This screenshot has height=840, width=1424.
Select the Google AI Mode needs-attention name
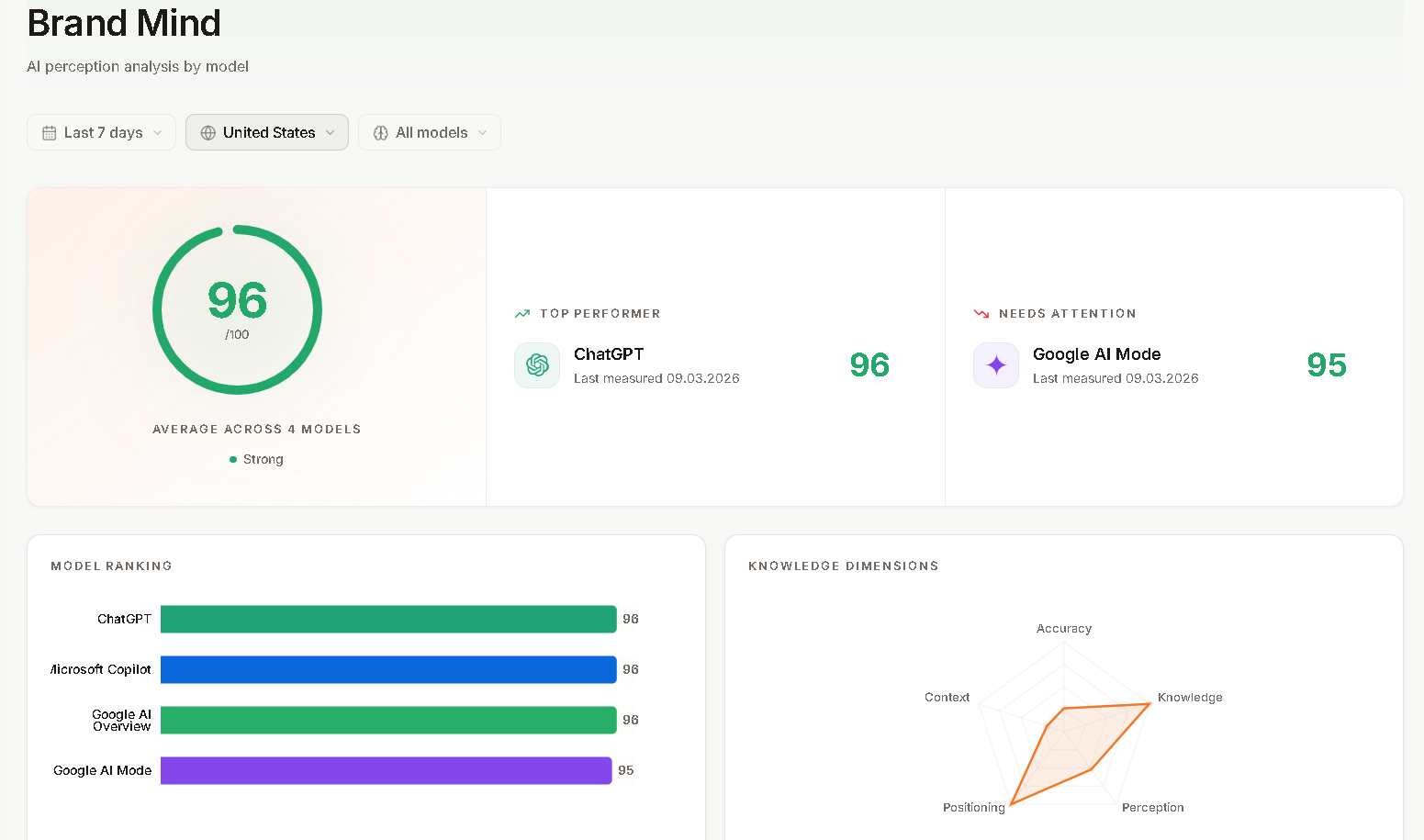point(1096,354)
